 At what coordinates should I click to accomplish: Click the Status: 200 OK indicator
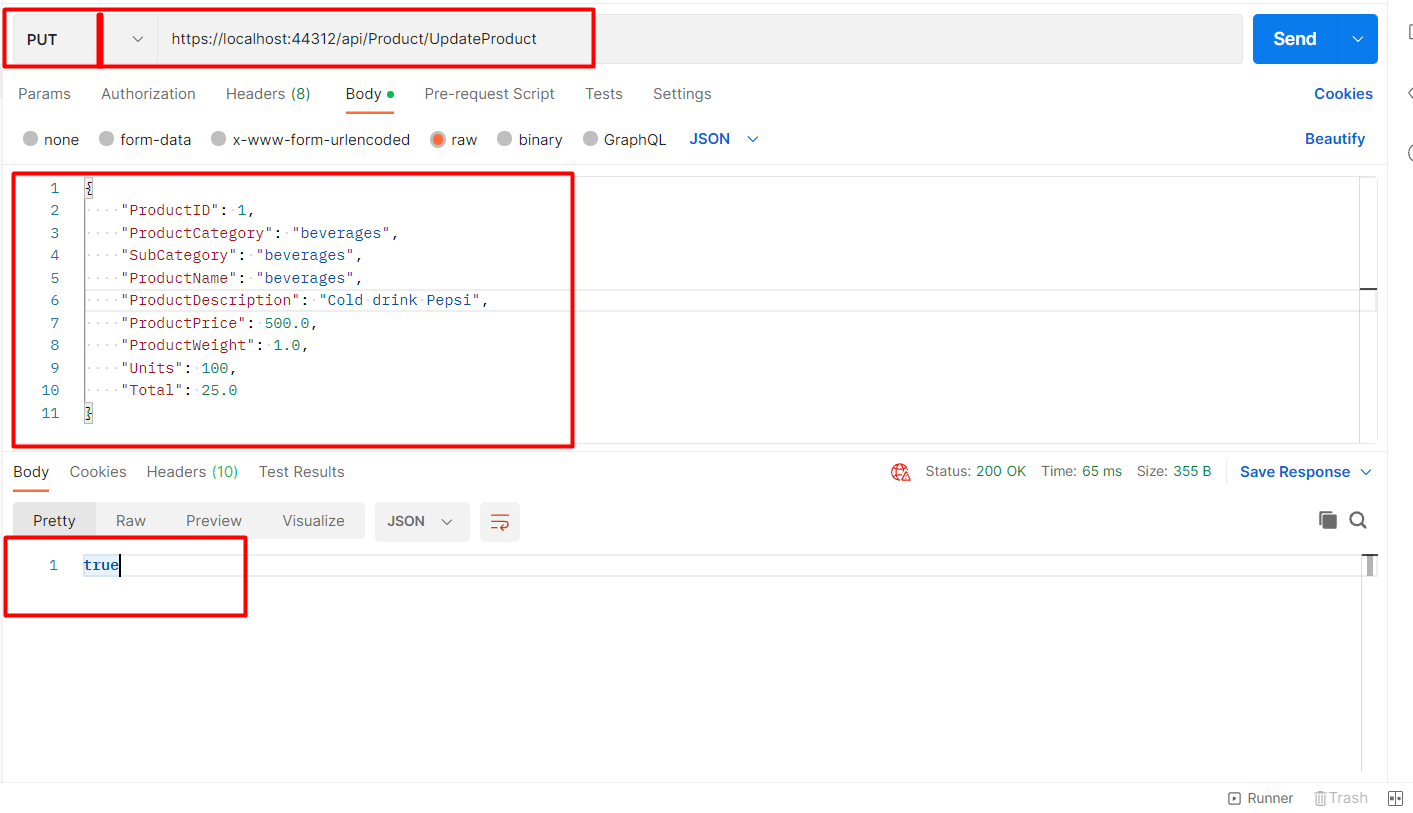tap(975, 471)
